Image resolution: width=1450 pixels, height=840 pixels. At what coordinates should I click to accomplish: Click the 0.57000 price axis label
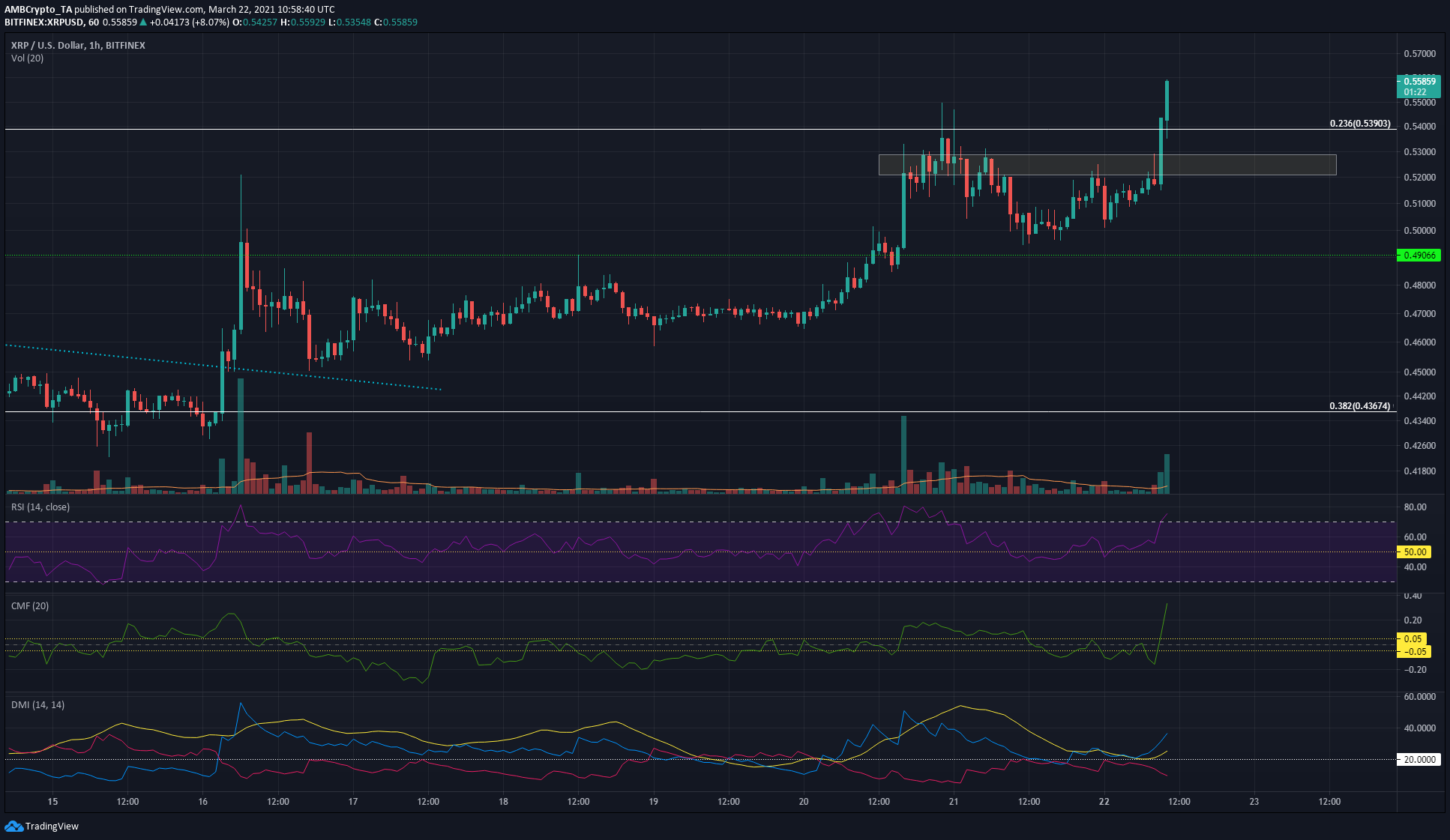[x=1419, y=54]
